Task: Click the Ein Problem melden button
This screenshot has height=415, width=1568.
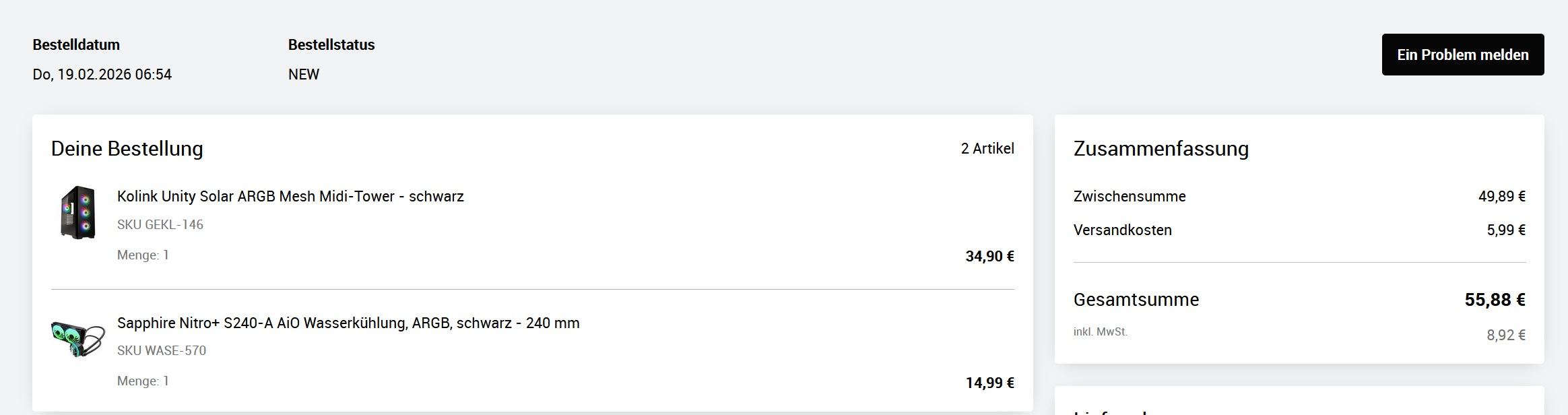Action: coord(1462,55)
